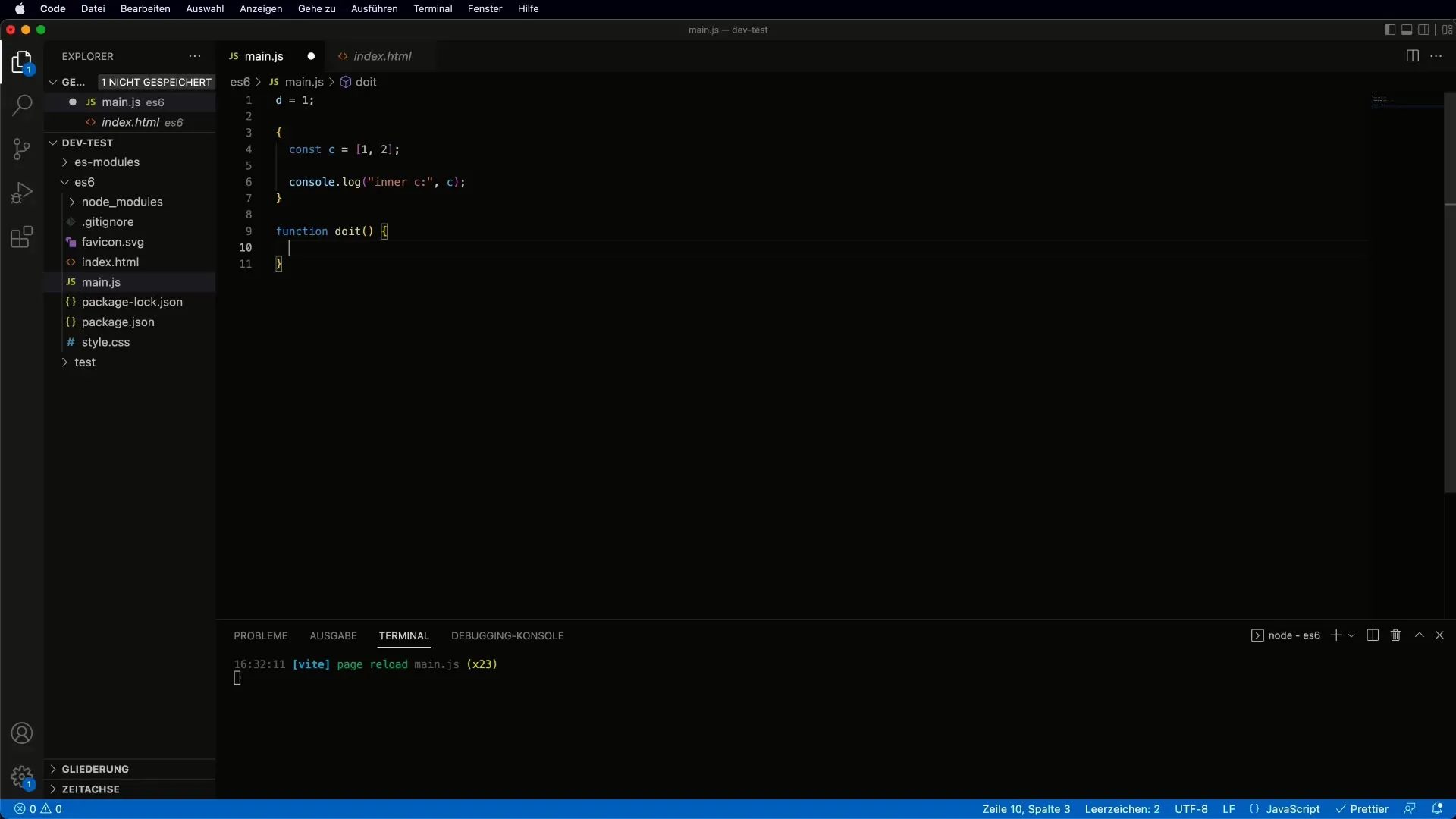Toggle the secondary sidebar layout icon

pyautogui.click(x=1423, y=30)
